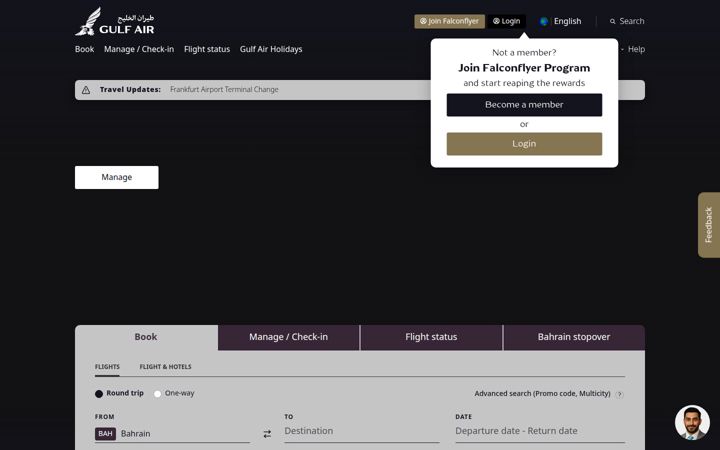Viewport: 720px width, 450px height.
Task: Open the live chat agent avatar
Action: click(692, 422)
